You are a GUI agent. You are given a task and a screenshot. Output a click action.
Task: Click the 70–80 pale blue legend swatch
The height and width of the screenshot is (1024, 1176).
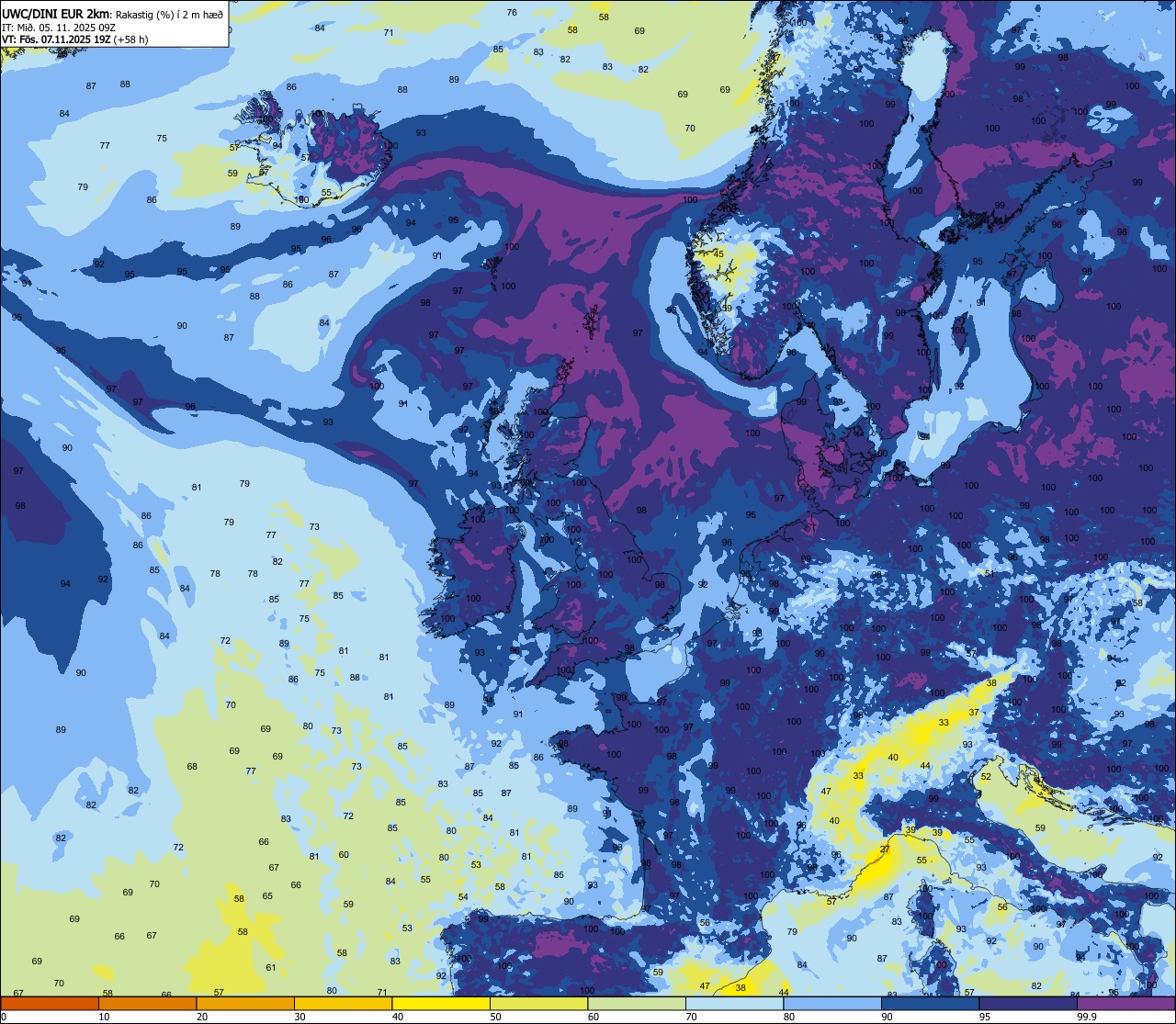pyautogui.click(x=734, y=1004)
